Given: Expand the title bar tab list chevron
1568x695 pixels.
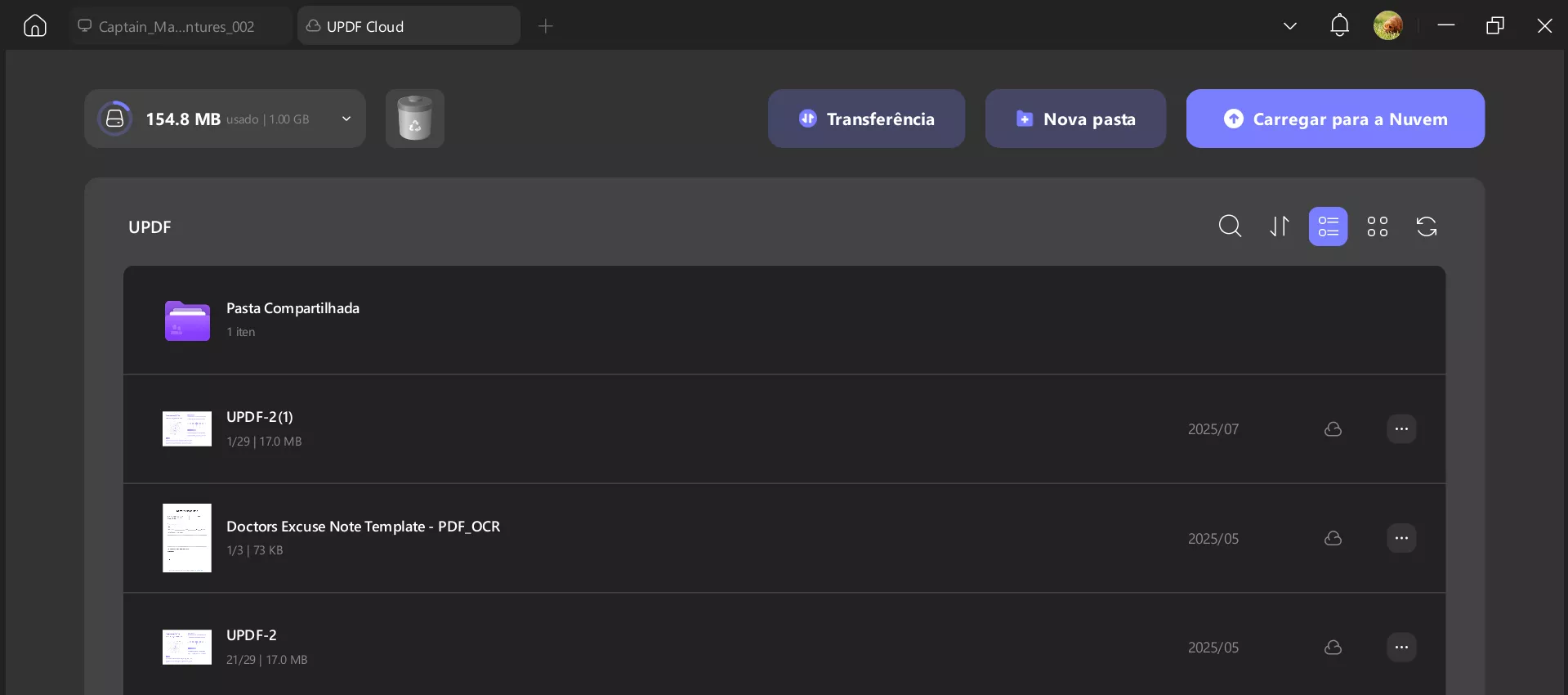Looking at the screenshot, I should [x=1290, y=26].
